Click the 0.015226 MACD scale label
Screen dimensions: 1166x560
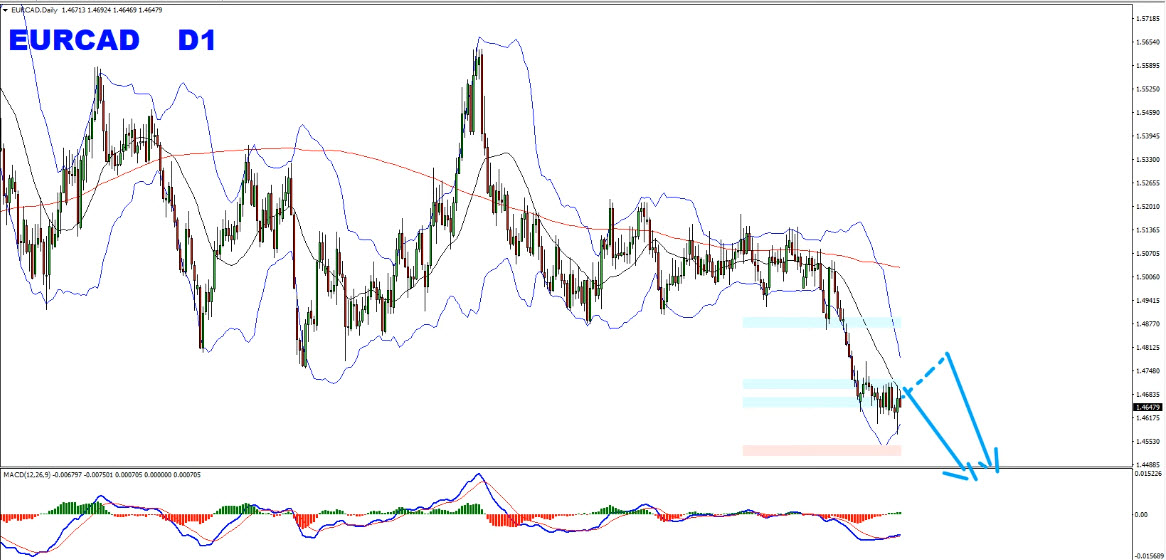[1147, 474]
